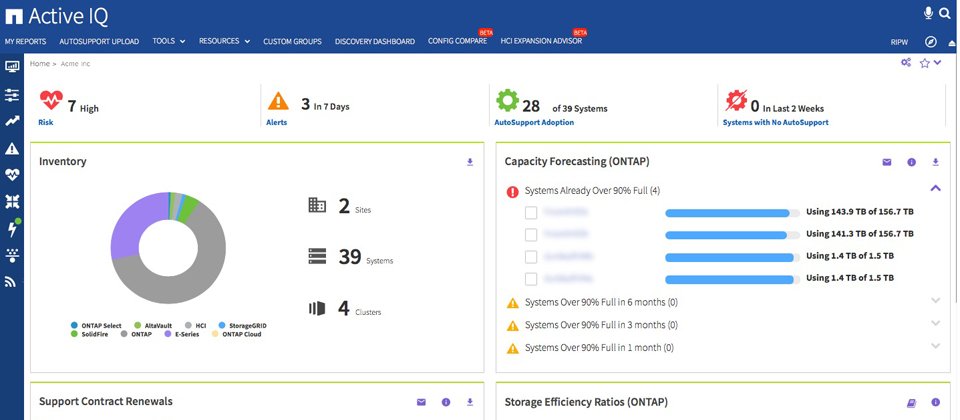Open the lightning bolt sidebar icon
Viewport: 960px width, 420px height.
(x=12, y=228)
